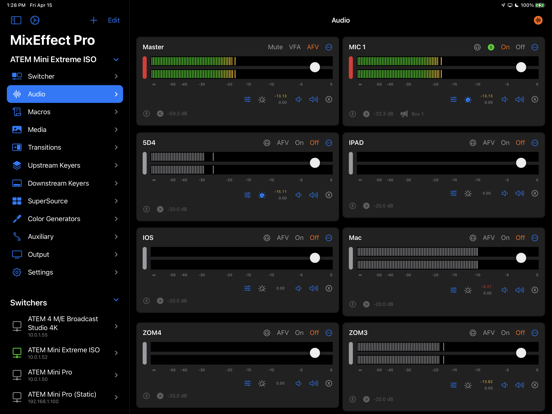Raise IOS volume with loud speaker icon
552x414 pixels.
pyautogui.click(x=313, y=288)
